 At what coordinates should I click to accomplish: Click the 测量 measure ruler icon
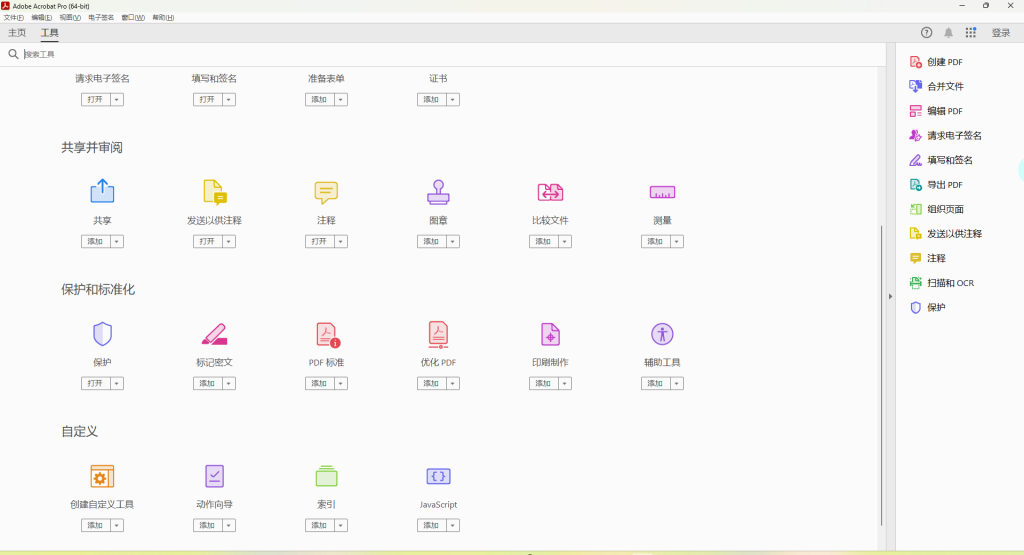pos(662,192)
